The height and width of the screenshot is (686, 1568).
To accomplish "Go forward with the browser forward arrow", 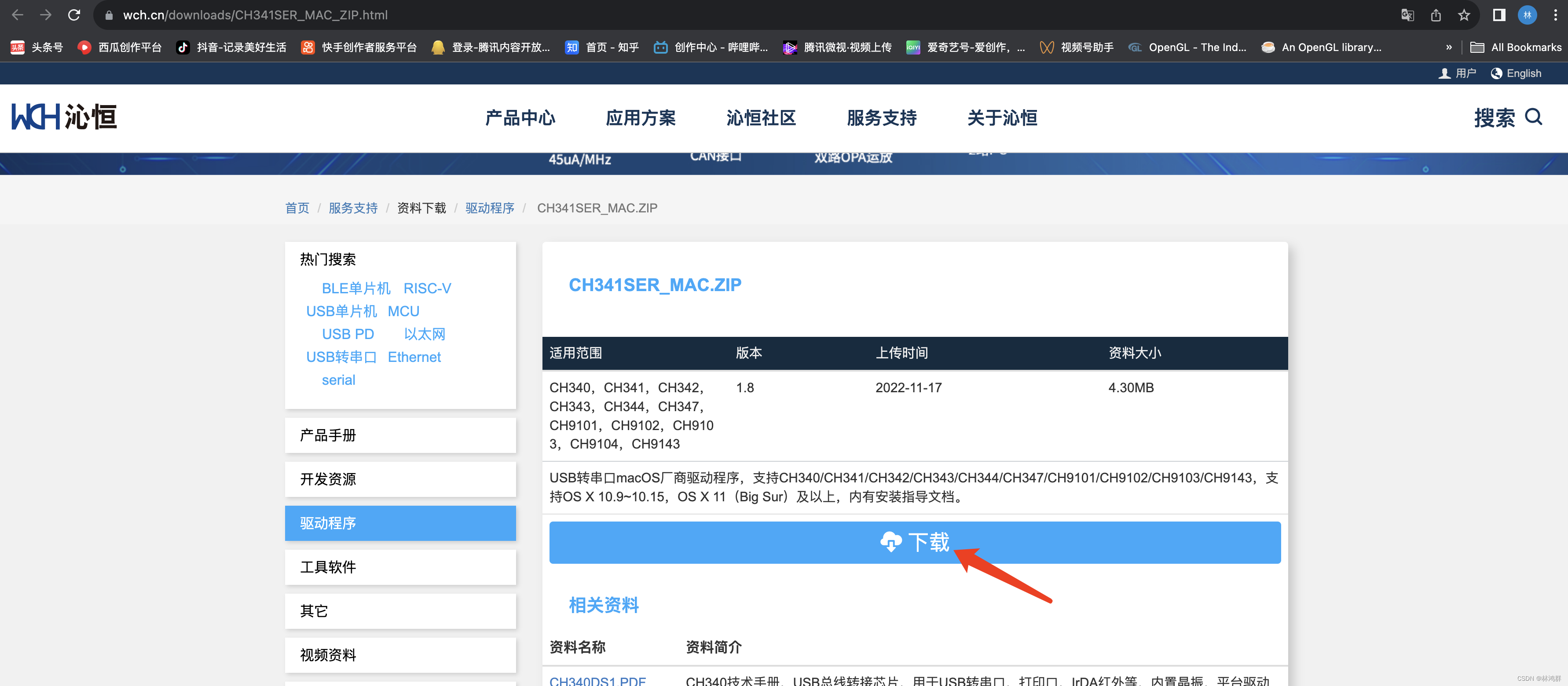I will [x=46, y=15].
